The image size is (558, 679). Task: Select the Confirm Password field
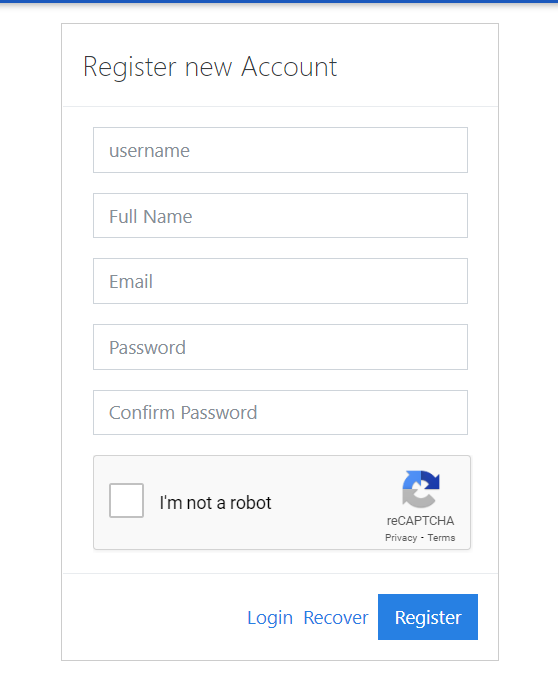[280, 412]
